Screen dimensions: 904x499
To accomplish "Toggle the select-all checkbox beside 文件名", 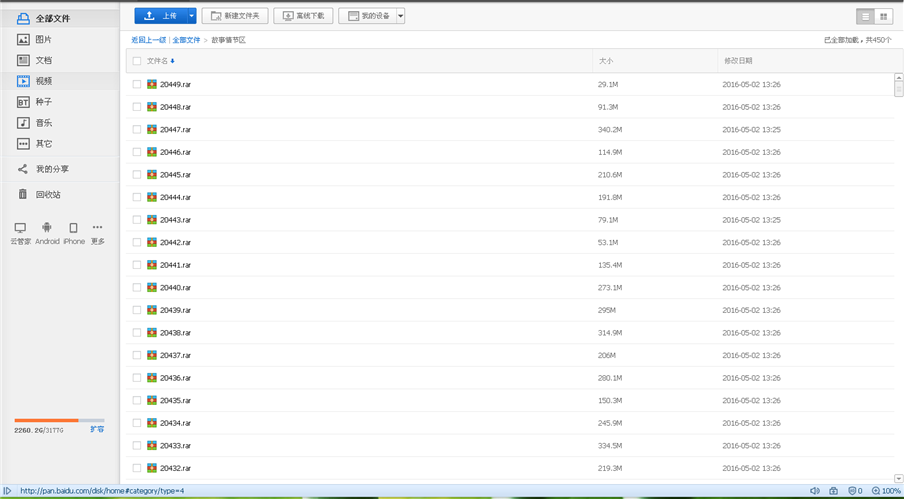I will 137,61.
